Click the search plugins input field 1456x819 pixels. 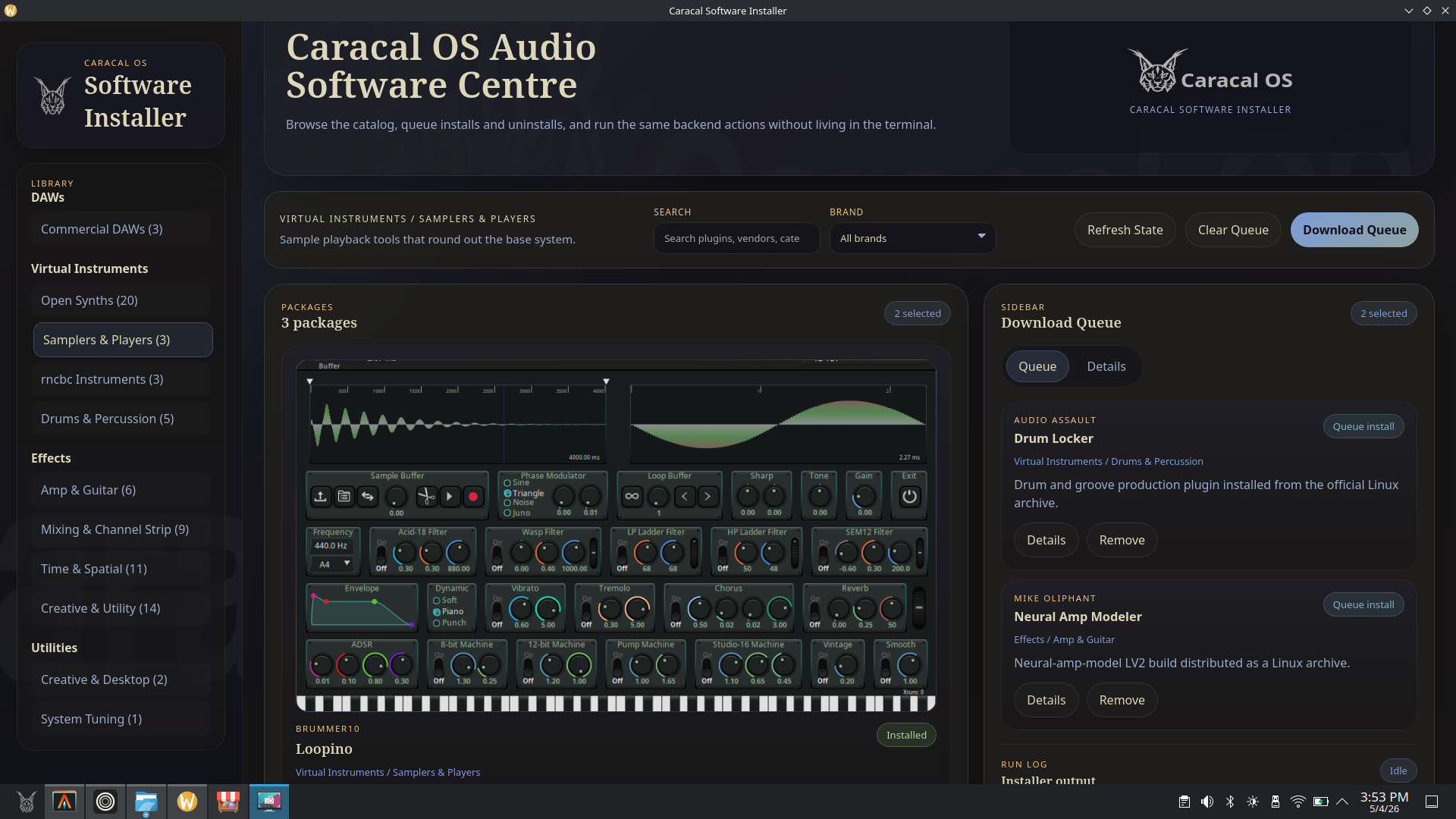click(x=736, y=238)
